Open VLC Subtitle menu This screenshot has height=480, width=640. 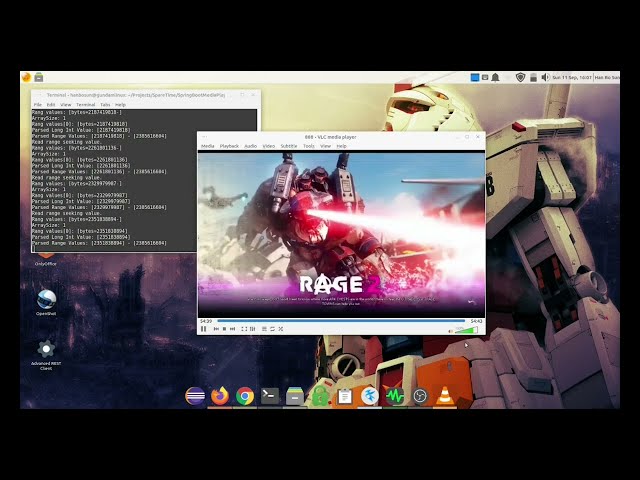(289, 146)
